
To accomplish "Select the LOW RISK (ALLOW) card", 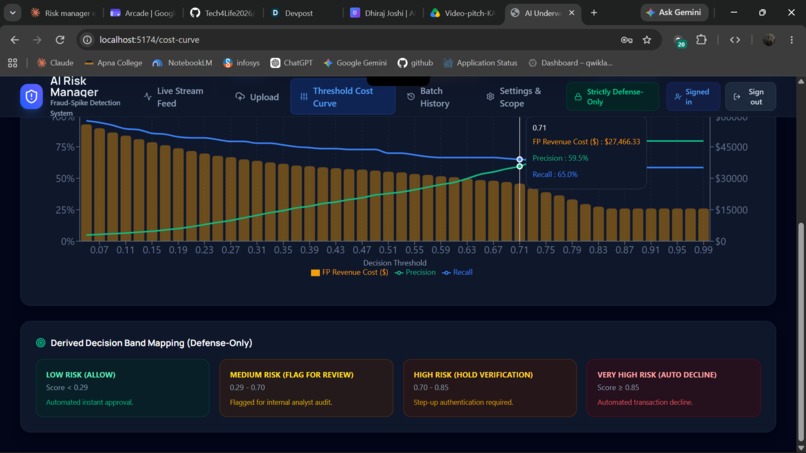I will tap(122, 388).
